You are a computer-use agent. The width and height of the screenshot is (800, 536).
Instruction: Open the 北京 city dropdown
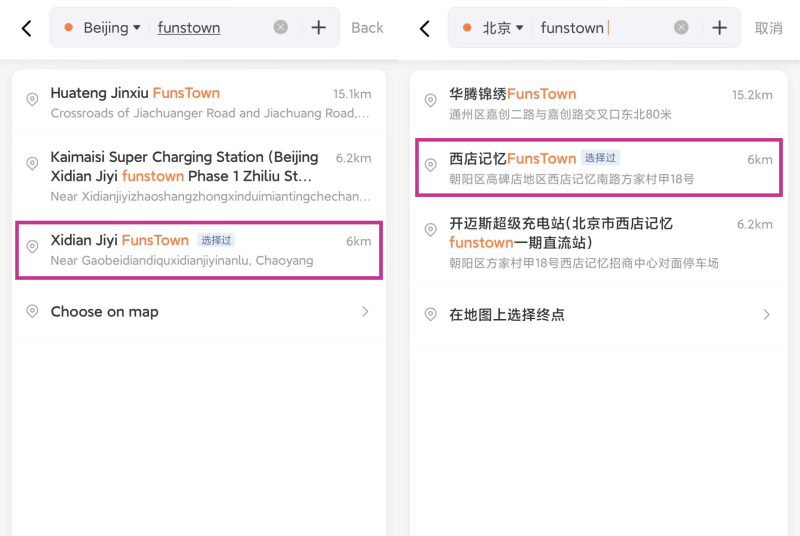[x=503, y=28]
